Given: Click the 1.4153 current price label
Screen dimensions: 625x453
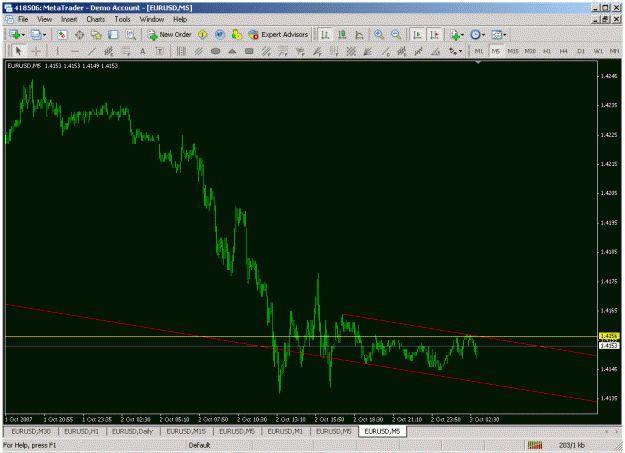Looking at the screenshot, I should coord(609,346).
